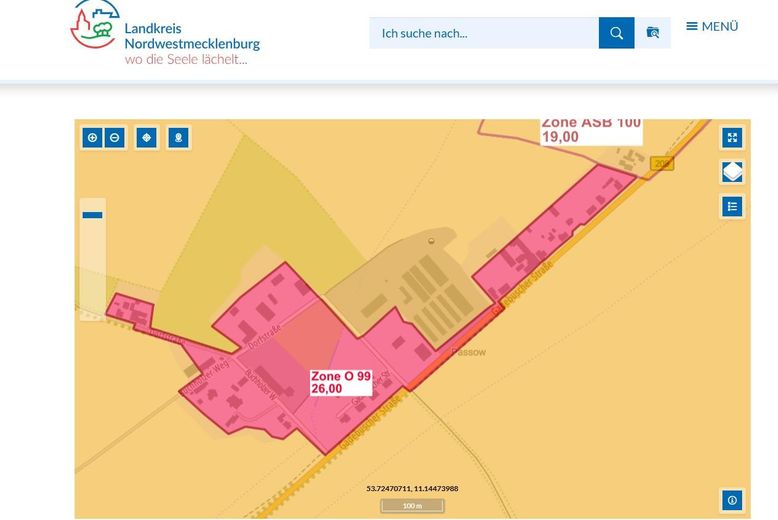The height and width of the screenshot is (520, 778).
Task: Open folder search icon beside search
Action: [653, 33]
